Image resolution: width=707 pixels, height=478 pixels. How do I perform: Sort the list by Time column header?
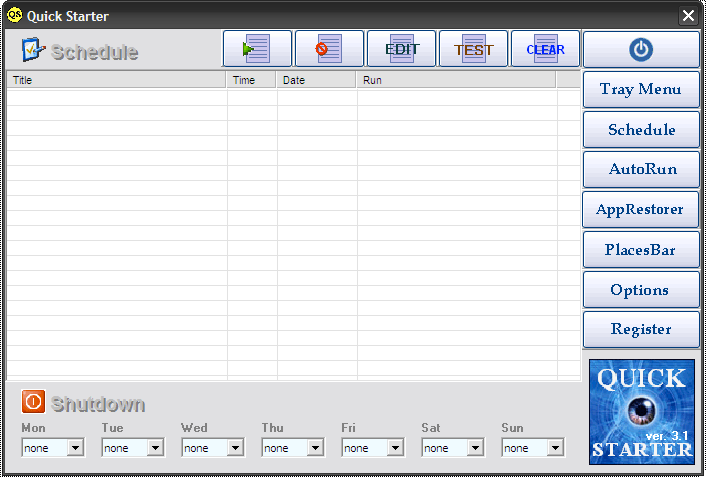[251, 80]
